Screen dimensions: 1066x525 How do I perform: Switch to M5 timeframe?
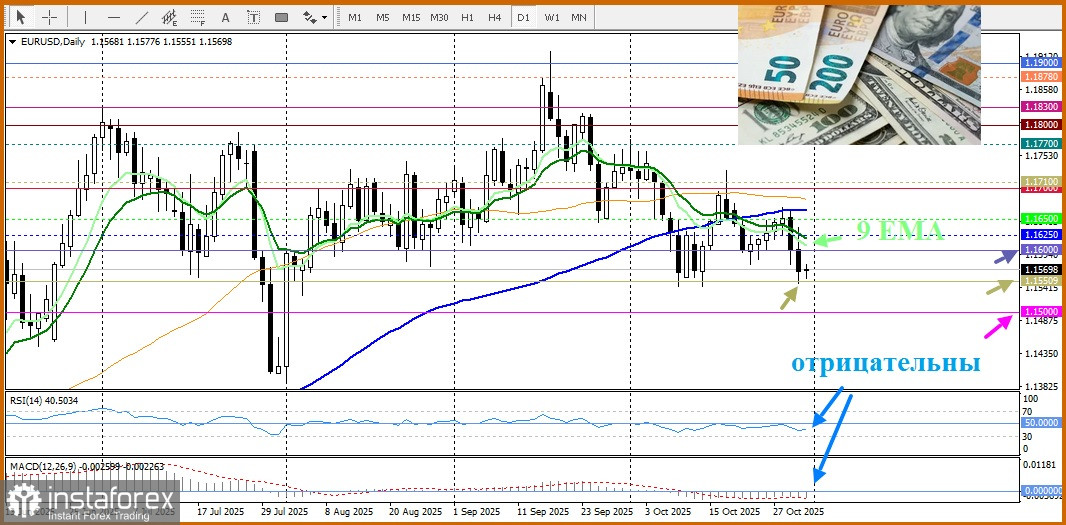pyautogui.click(x=383, y=17)
